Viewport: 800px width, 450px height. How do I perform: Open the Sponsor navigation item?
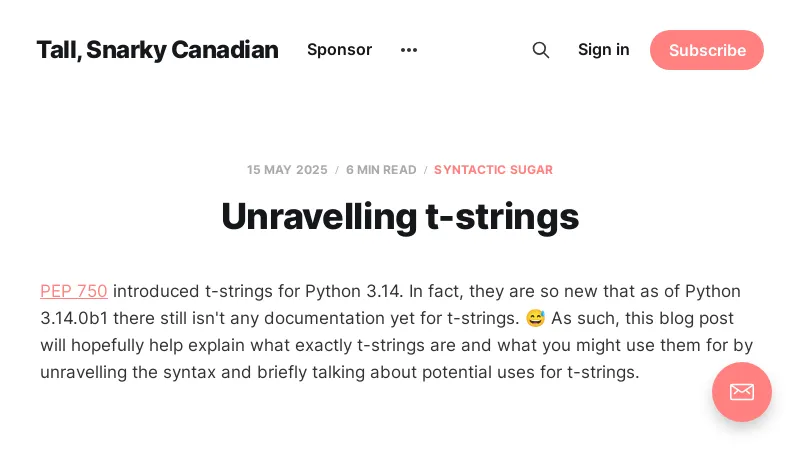click(339, 50)
